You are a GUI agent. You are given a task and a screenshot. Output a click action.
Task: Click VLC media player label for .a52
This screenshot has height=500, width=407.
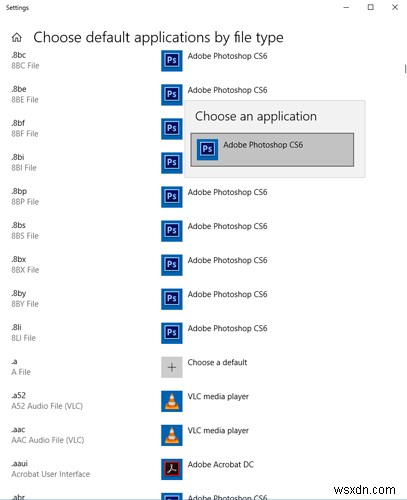click(218, 396)
